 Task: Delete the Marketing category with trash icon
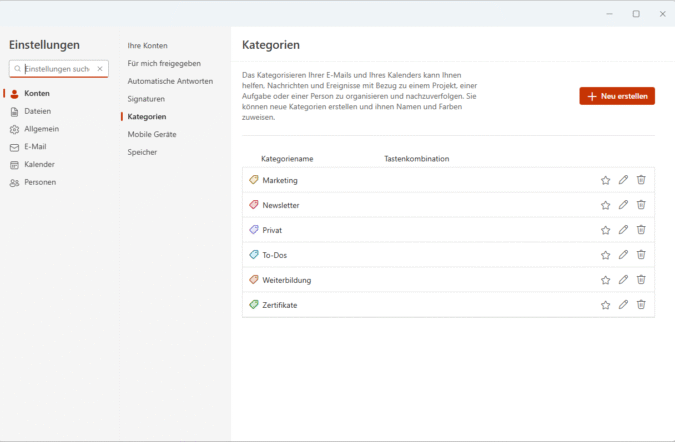pyautogui.click(x=641, y=180)
